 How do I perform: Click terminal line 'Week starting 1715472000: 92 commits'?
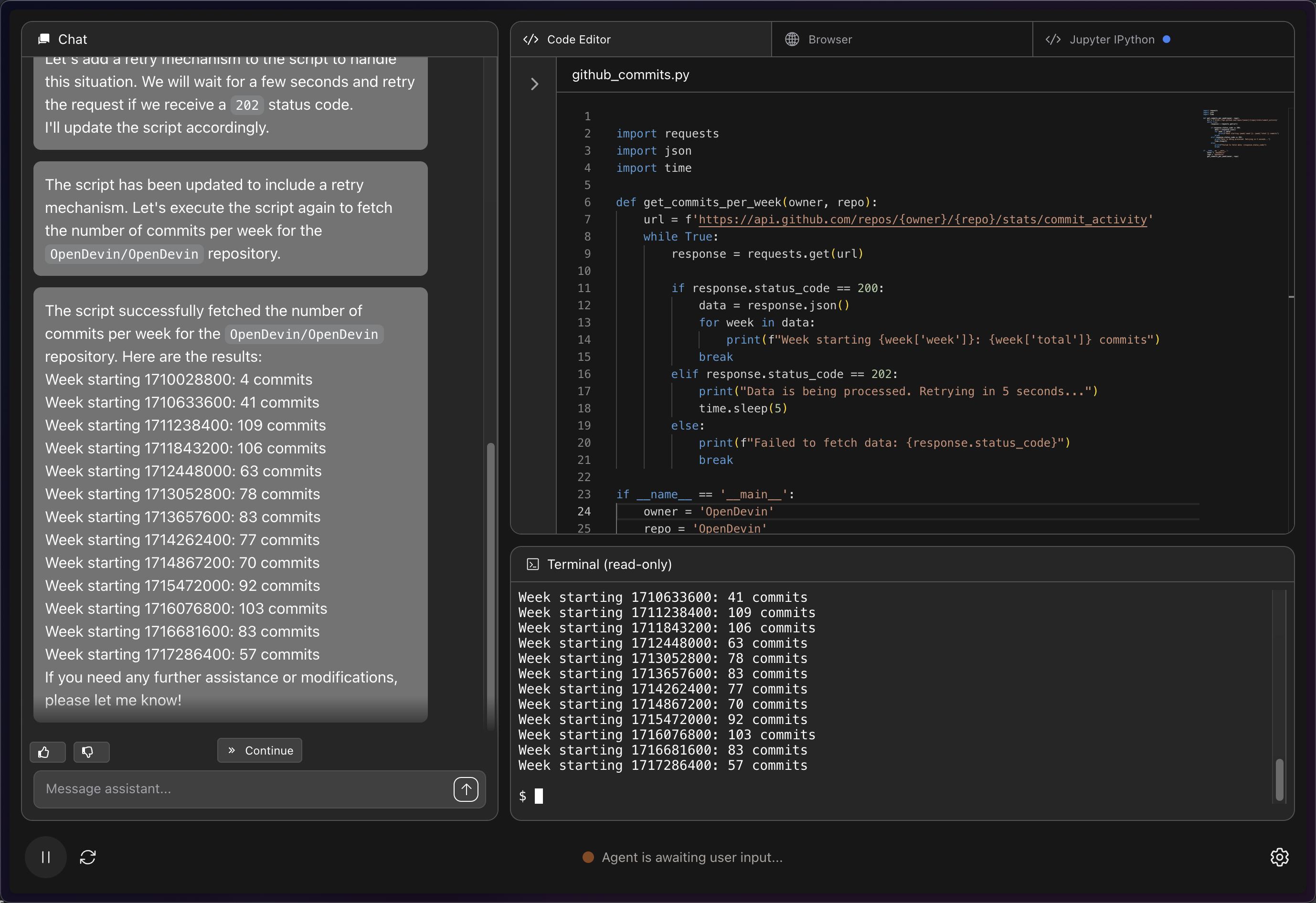pyautogui.click(x=663, y=720)
